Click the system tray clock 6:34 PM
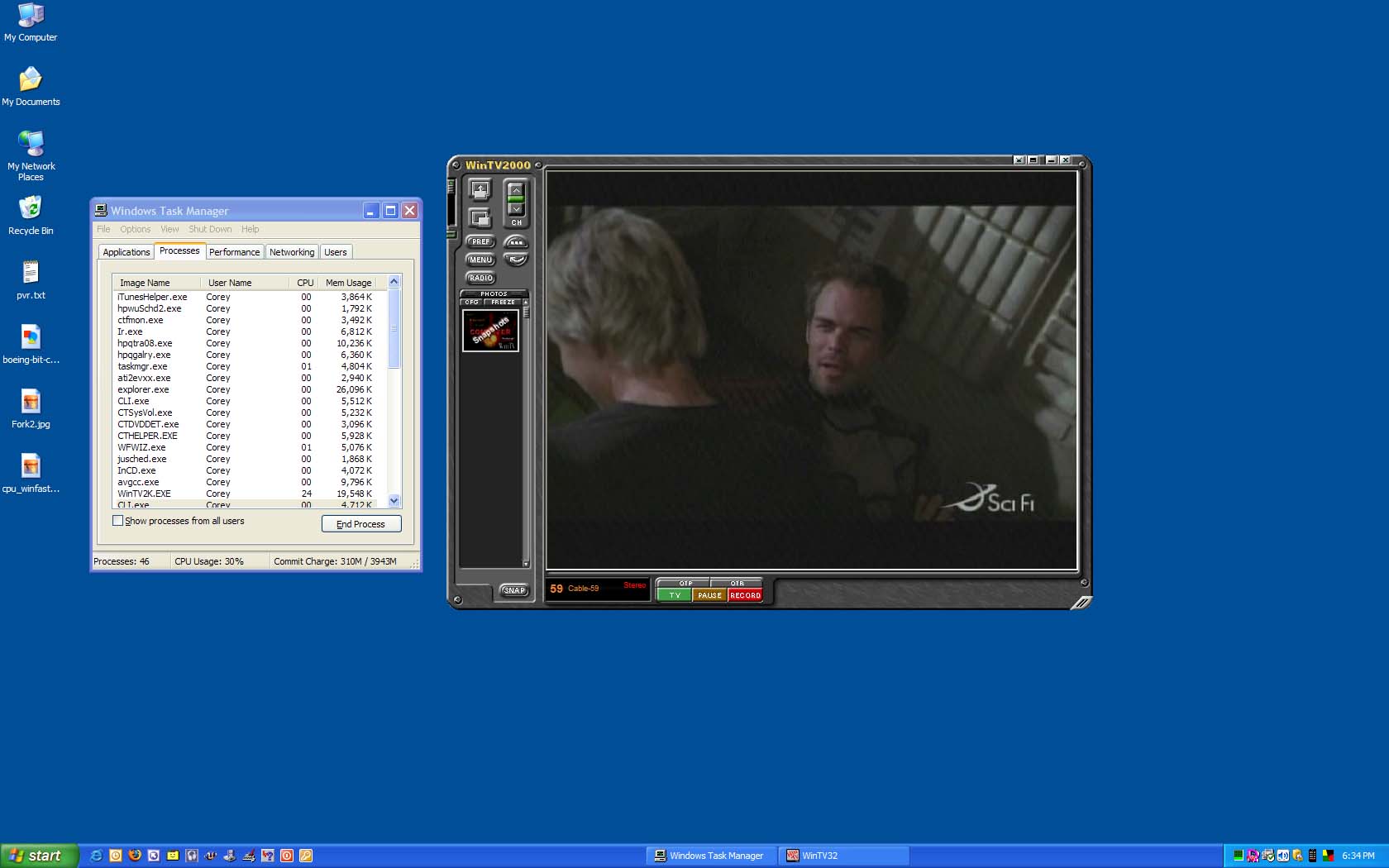Screen dimensions: 1389x868 coord(1358,856)
